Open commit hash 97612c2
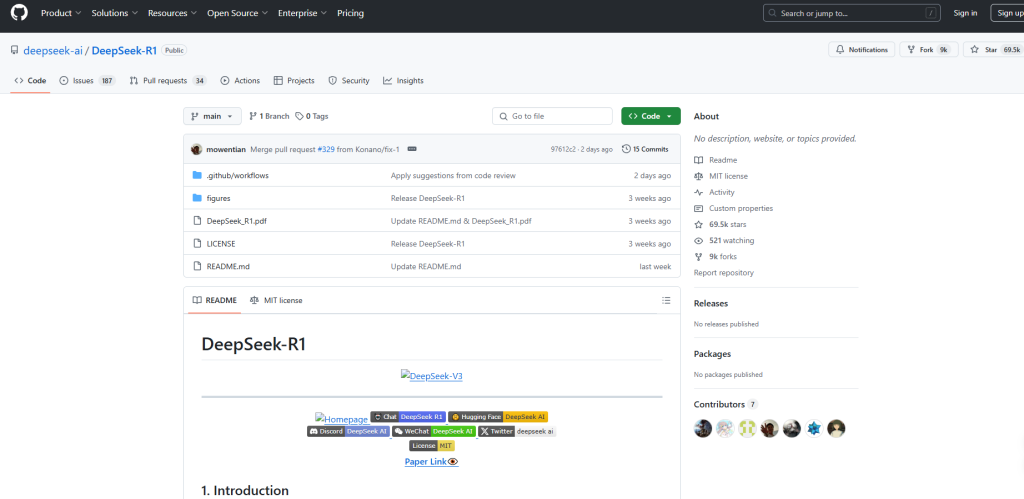This screenshot has width=1024, height=499. [564, 150]
